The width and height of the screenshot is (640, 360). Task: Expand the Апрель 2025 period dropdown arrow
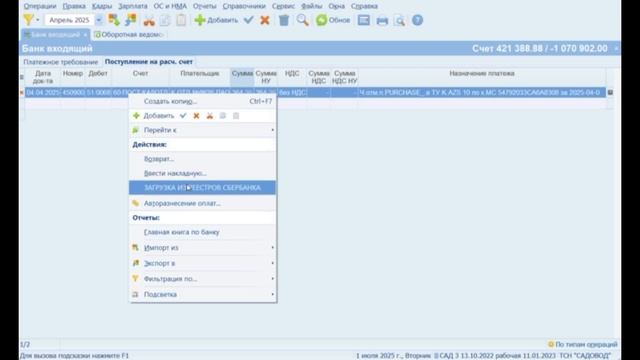tap(99, 20)
